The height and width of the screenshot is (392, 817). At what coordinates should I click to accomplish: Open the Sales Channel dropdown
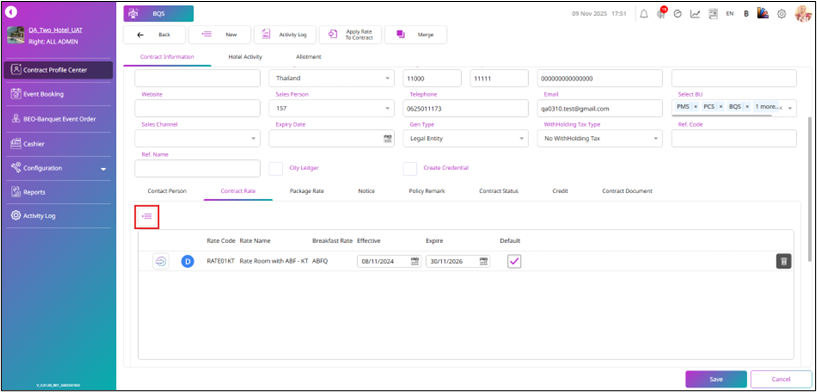click(197, 139)
